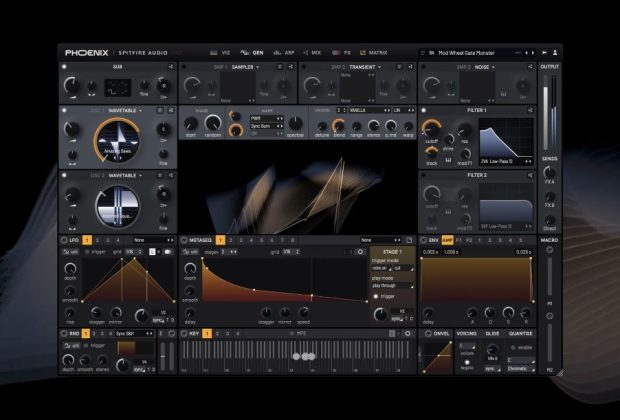Expand the NOISE type dropdown
Screen dimensions: 620x420
click(484, 67)
